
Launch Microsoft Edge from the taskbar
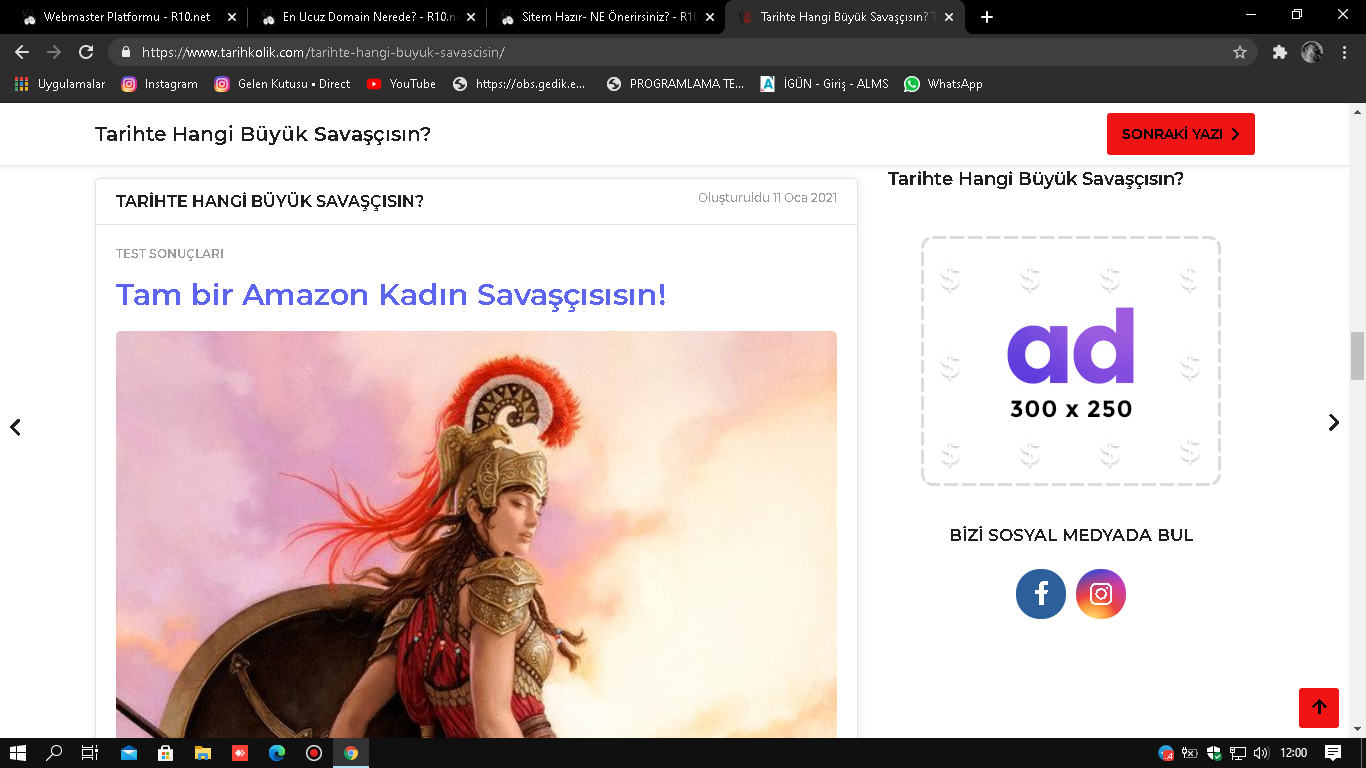[x=277, y=753]
